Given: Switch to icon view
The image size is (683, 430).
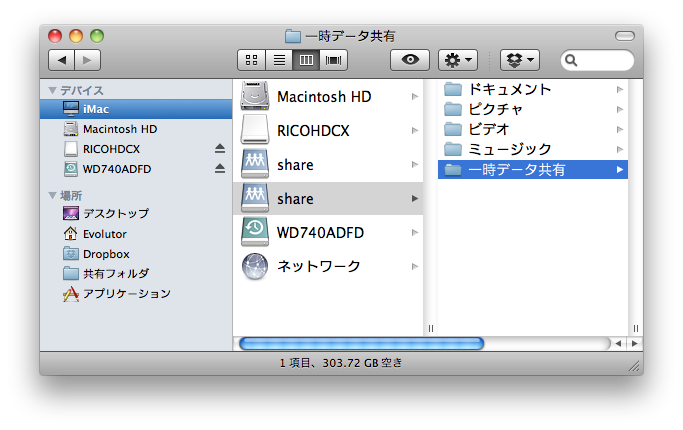Looking at the screenshot, I should 251,60.
